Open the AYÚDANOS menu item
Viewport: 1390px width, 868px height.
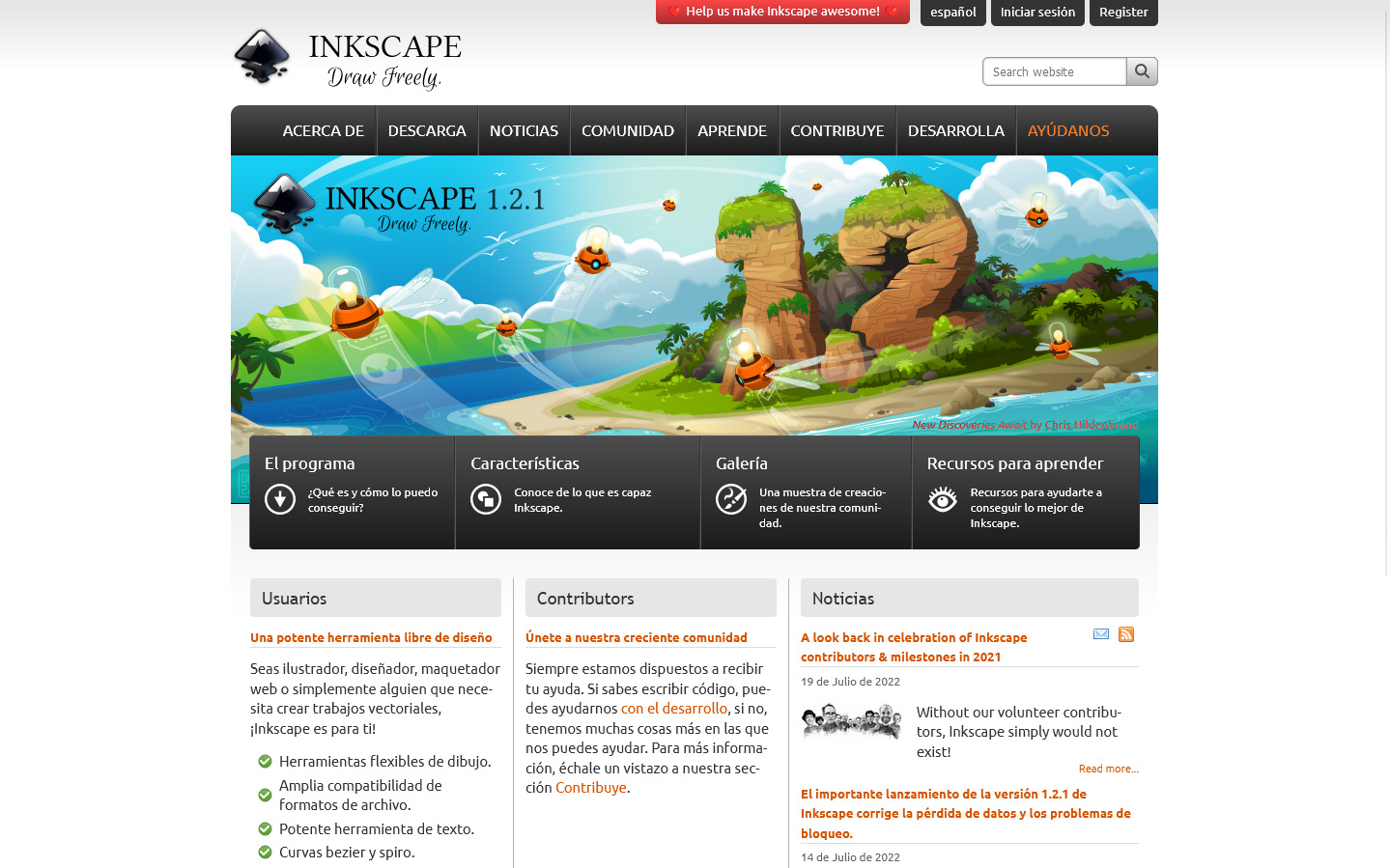[x=1067, y=130]
